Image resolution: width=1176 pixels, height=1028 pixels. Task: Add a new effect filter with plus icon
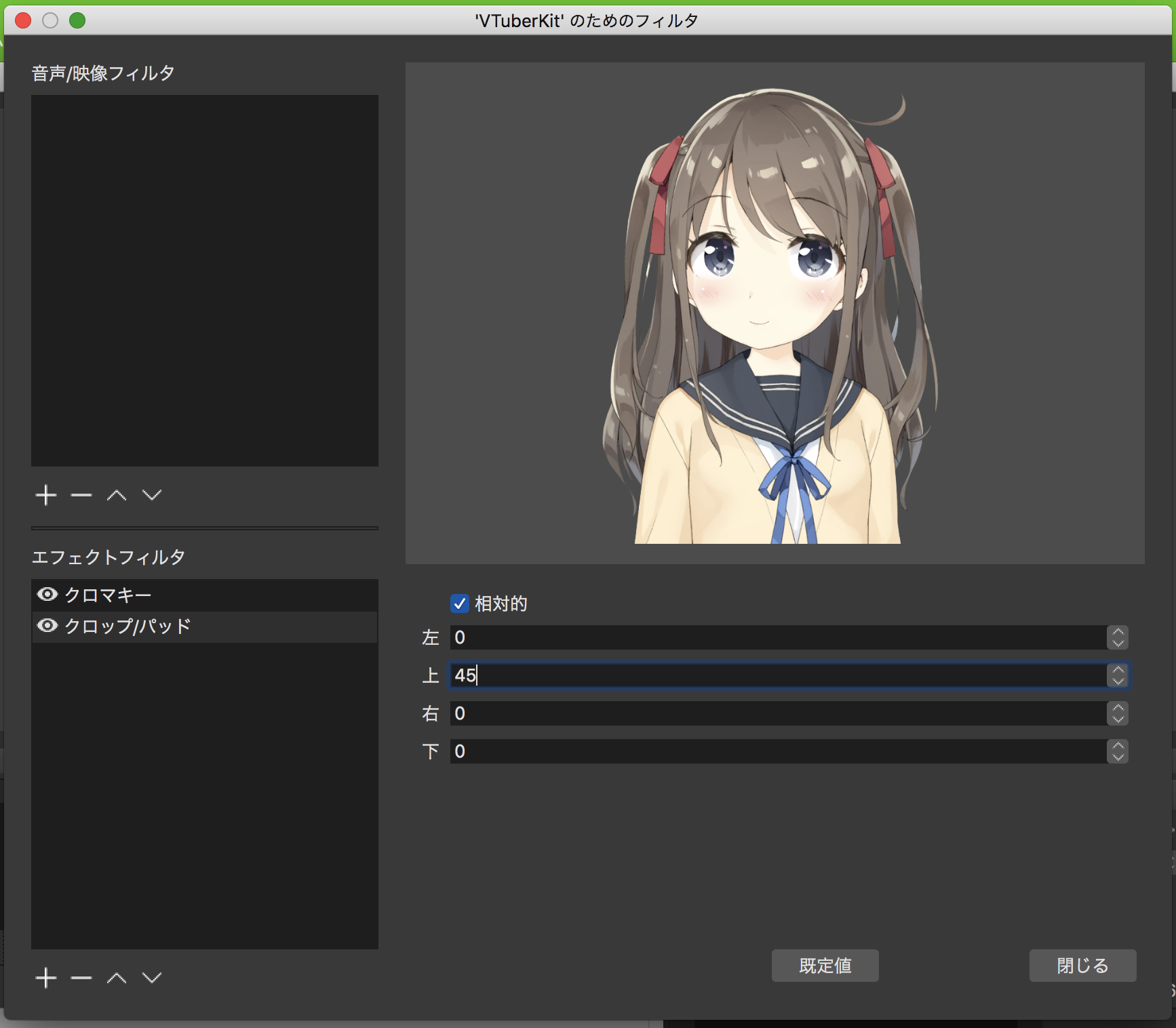click(x=46, y=978)
